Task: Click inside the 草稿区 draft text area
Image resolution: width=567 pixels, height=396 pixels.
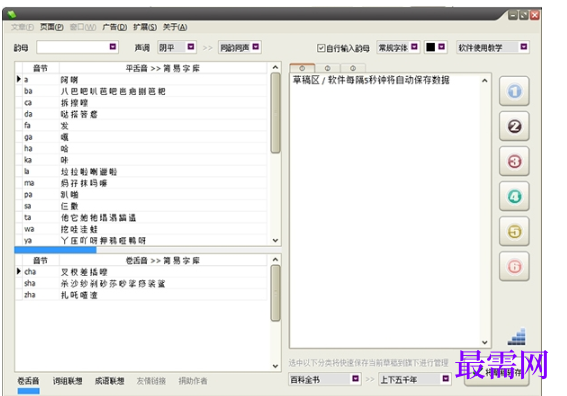Action: [385, 210]
